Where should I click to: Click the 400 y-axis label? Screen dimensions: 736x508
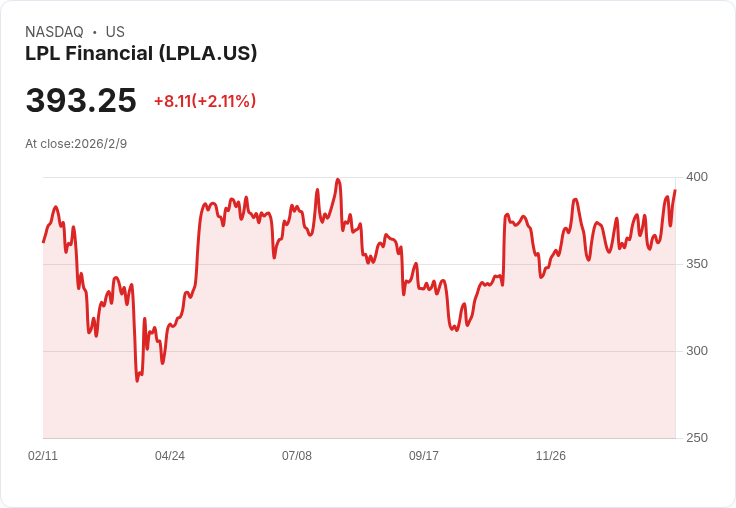[x=697, y=177]
